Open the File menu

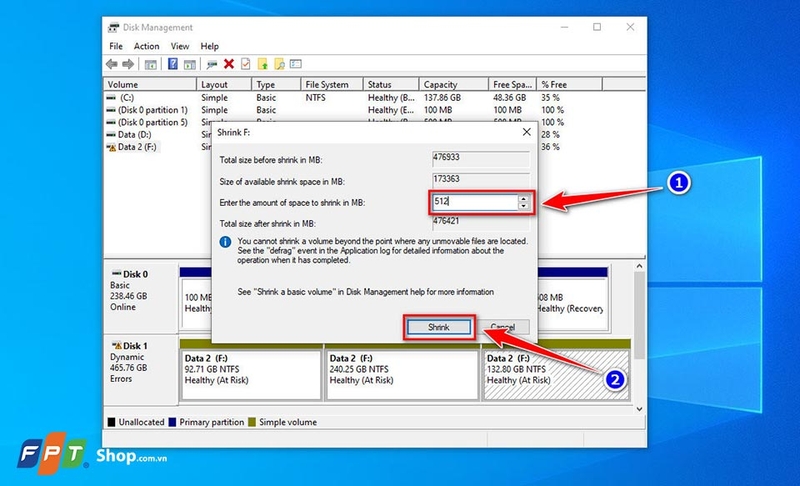pos(116,46)
